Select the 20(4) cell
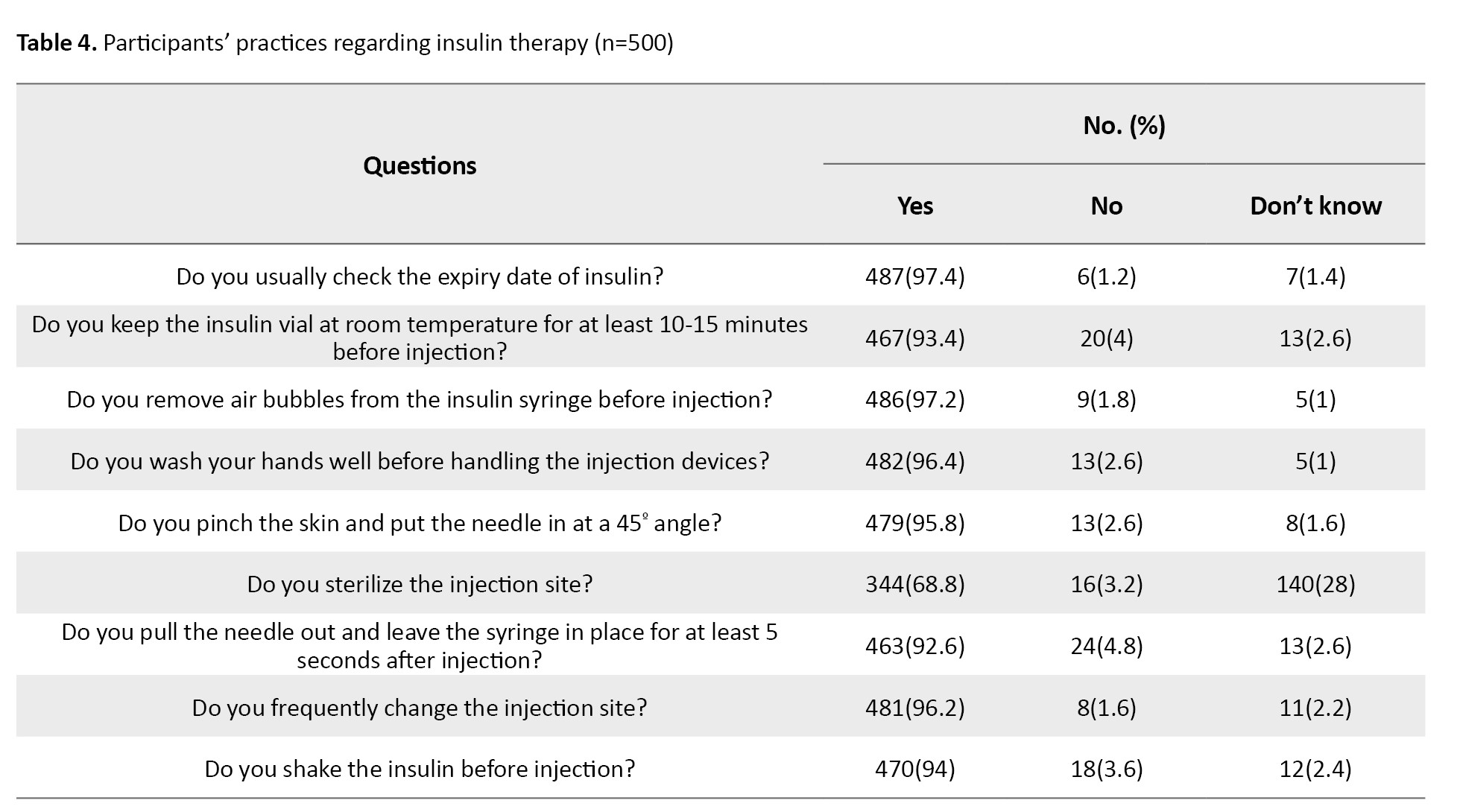The image size is (1457, 812). tap(1106, 339)
